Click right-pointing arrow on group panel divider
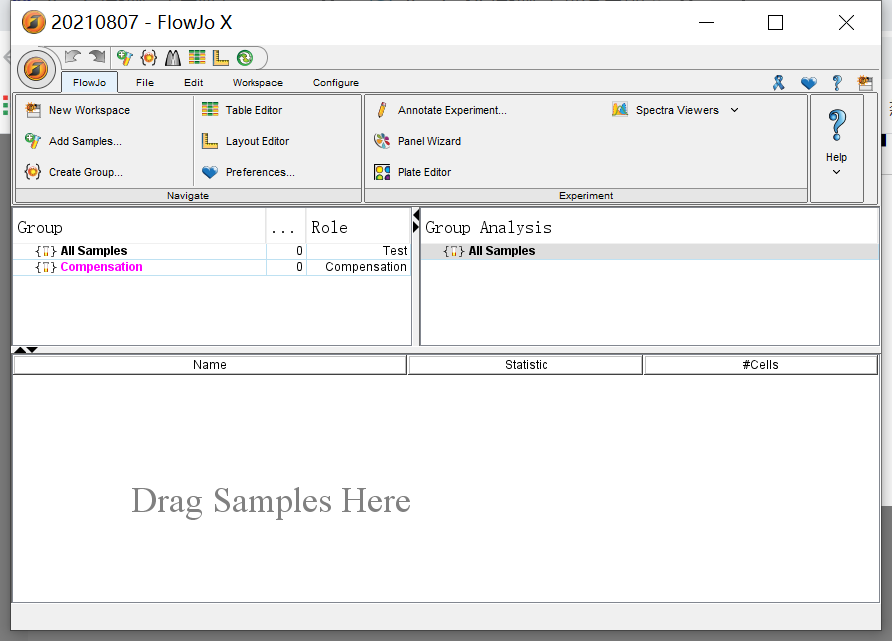This screenshot has height=641, width=892. click(x=416, y=227)
